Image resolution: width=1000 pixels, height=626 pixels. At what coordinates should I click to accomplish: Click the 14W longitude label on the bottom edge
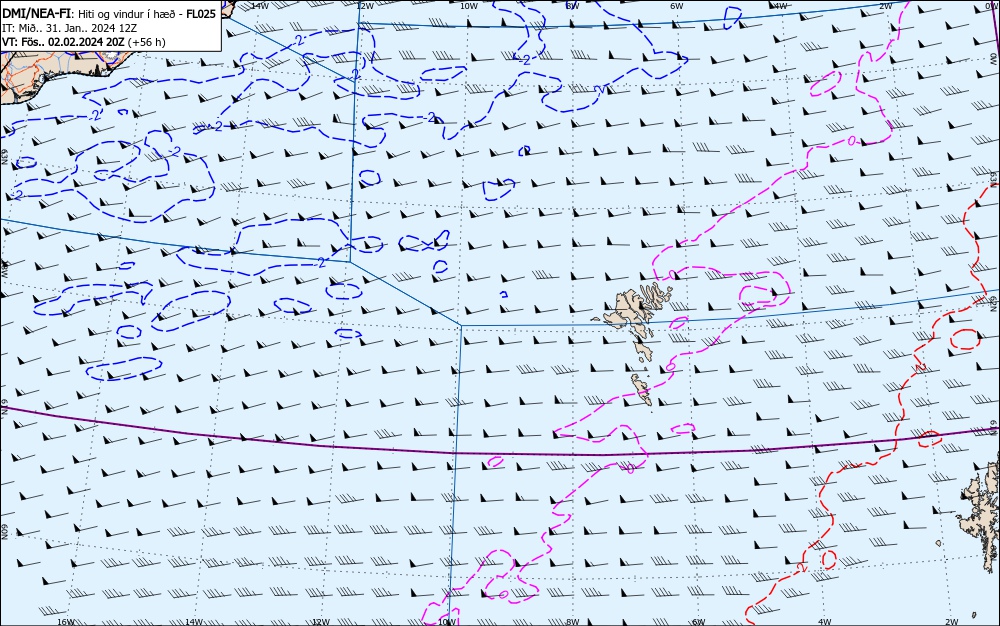click(194, 622)
